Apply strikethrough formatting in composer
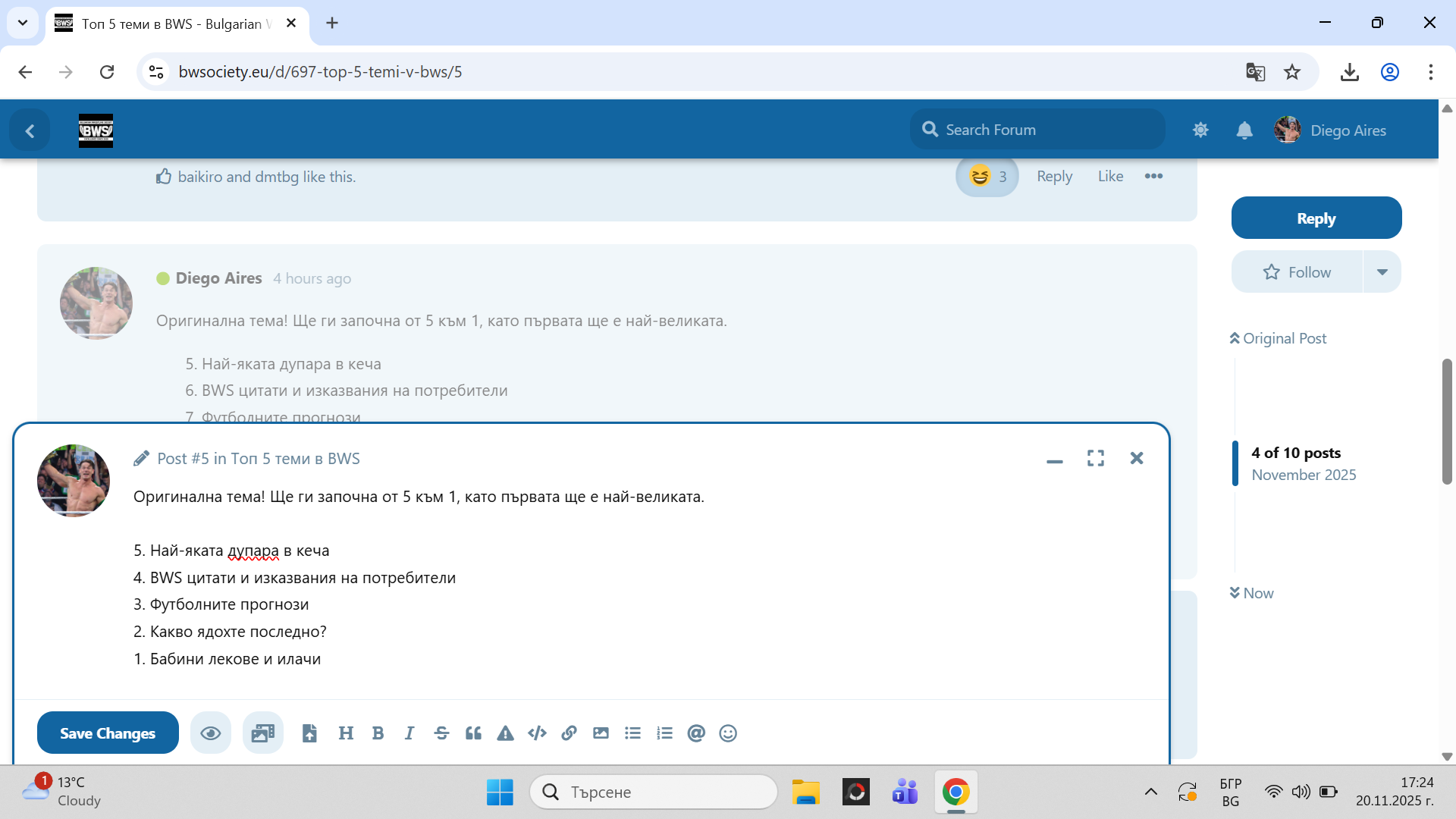 [441, 733]
